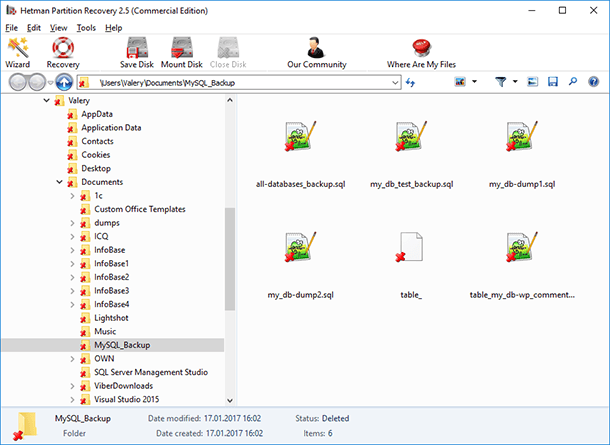This screenshot has width=610, height=445.
Task: Select InfoBase4 folder in tree
Action: coord(112,304)
